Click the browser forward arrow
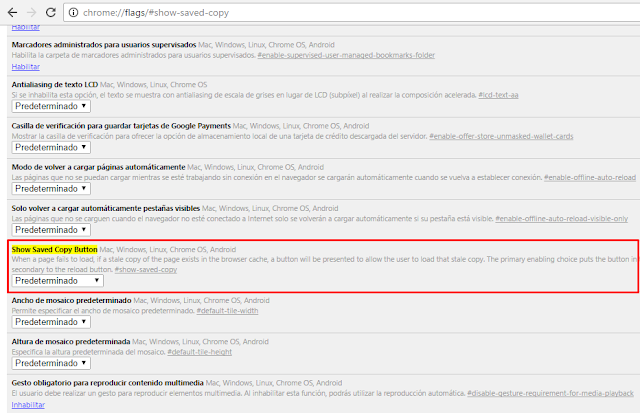 (31, 13)
